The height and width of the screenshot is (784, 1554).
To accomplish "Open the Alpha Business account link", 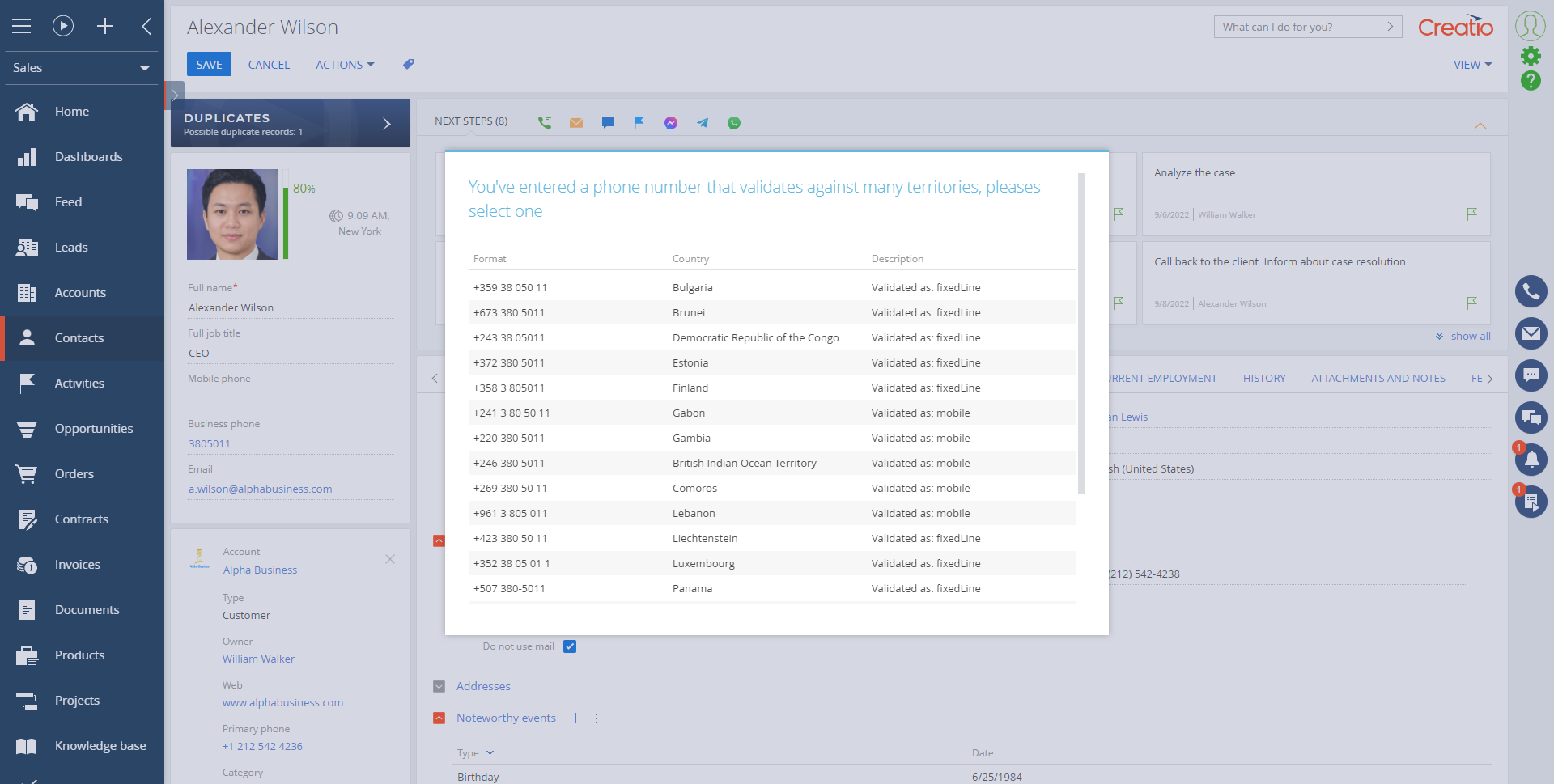I will click(x=260, y=570).
